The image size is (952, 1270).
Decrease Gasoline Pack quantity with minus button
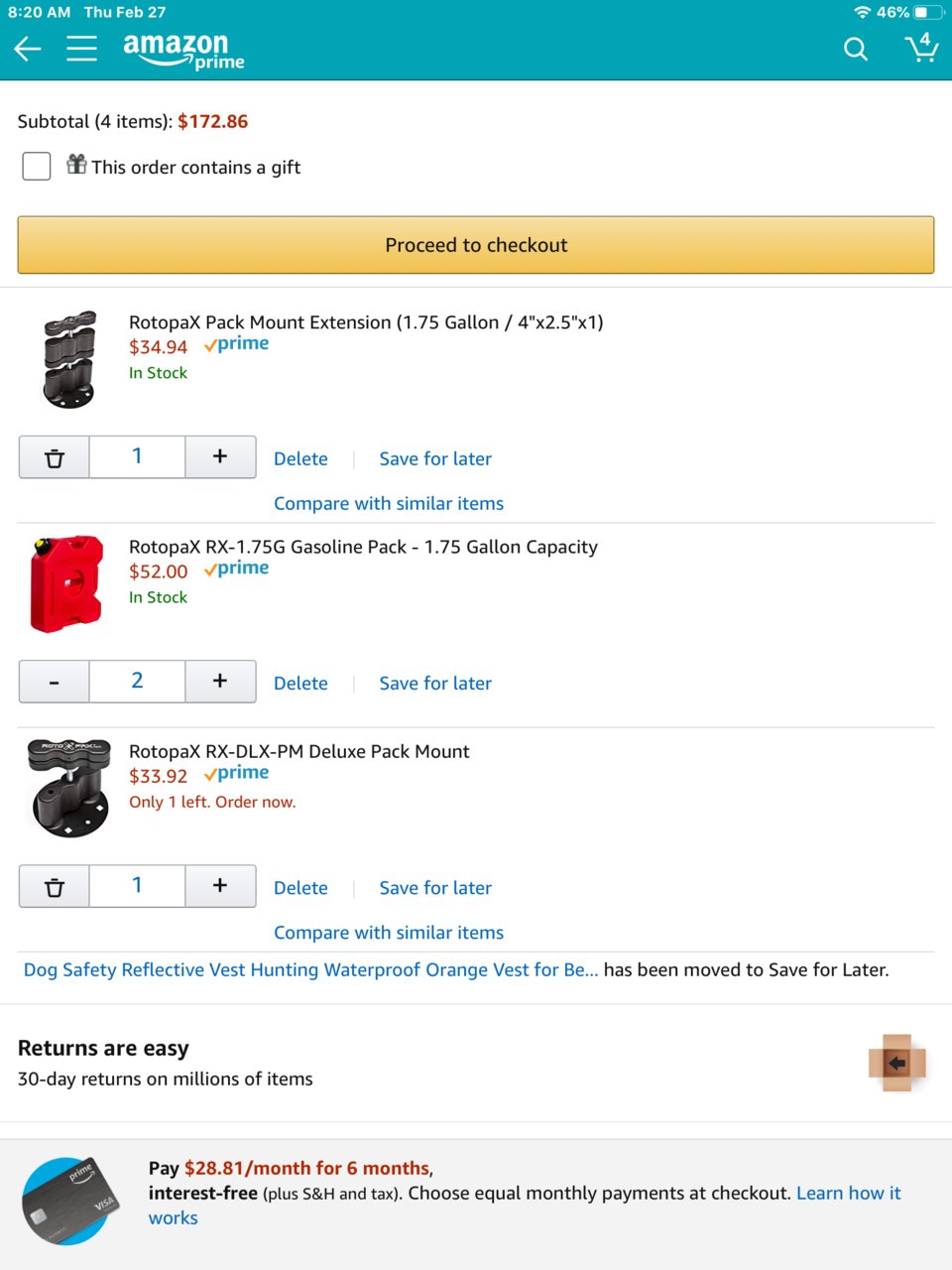point(55,682)
